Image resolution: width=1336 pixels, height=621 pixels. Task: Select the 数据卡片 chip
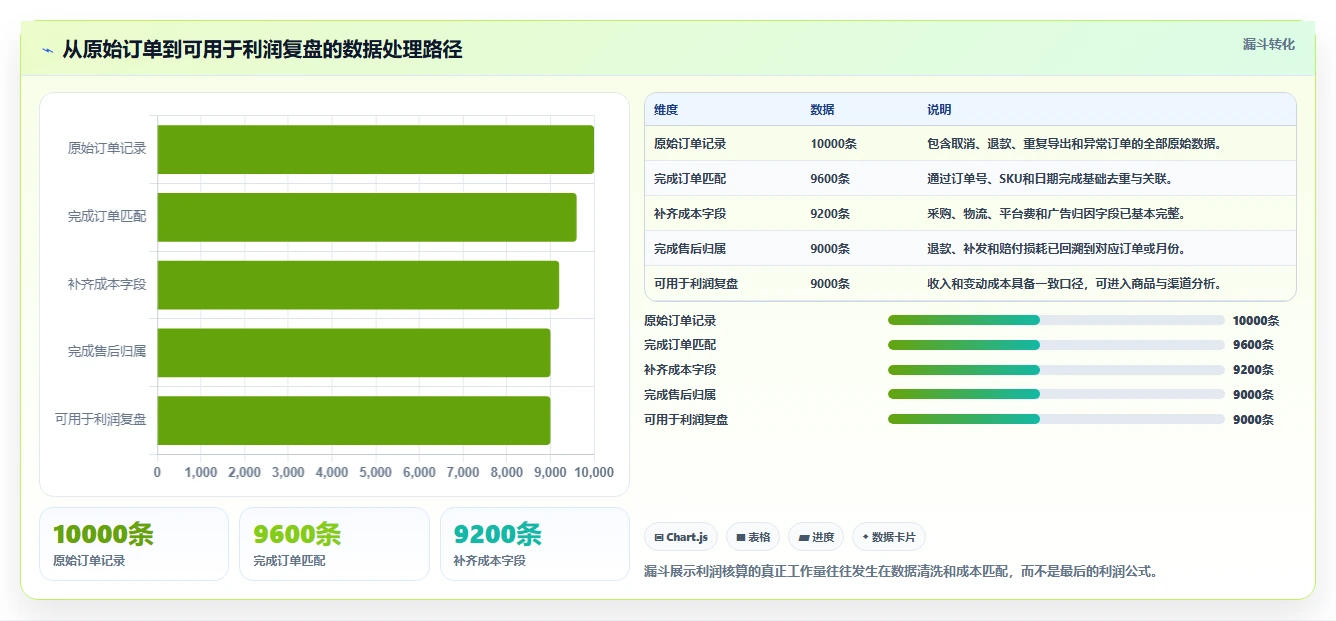point(889,537)
